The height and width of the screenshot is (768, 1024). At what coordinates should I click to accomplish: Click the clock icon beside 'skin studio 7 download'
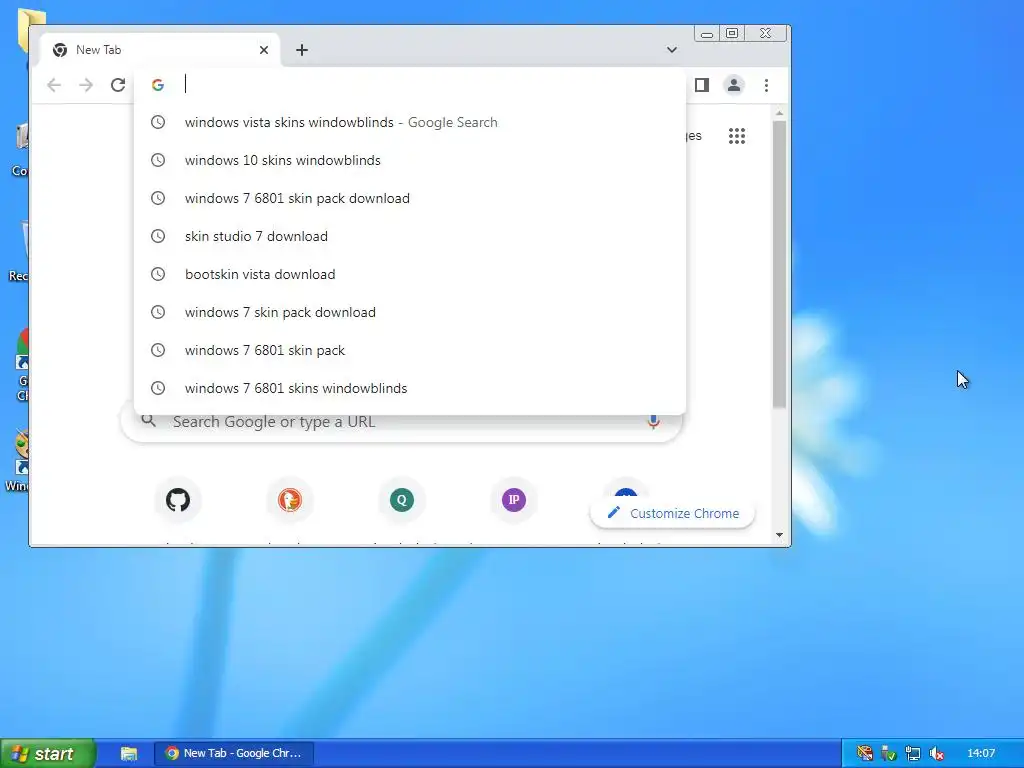click(158, 236)
